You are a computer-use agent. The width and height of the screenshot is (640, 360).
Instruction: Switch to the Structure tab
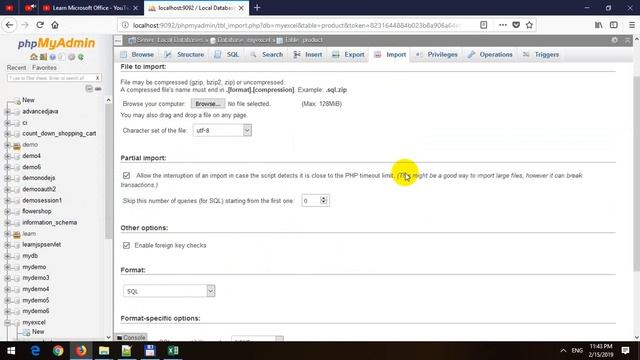coord(184,55)
